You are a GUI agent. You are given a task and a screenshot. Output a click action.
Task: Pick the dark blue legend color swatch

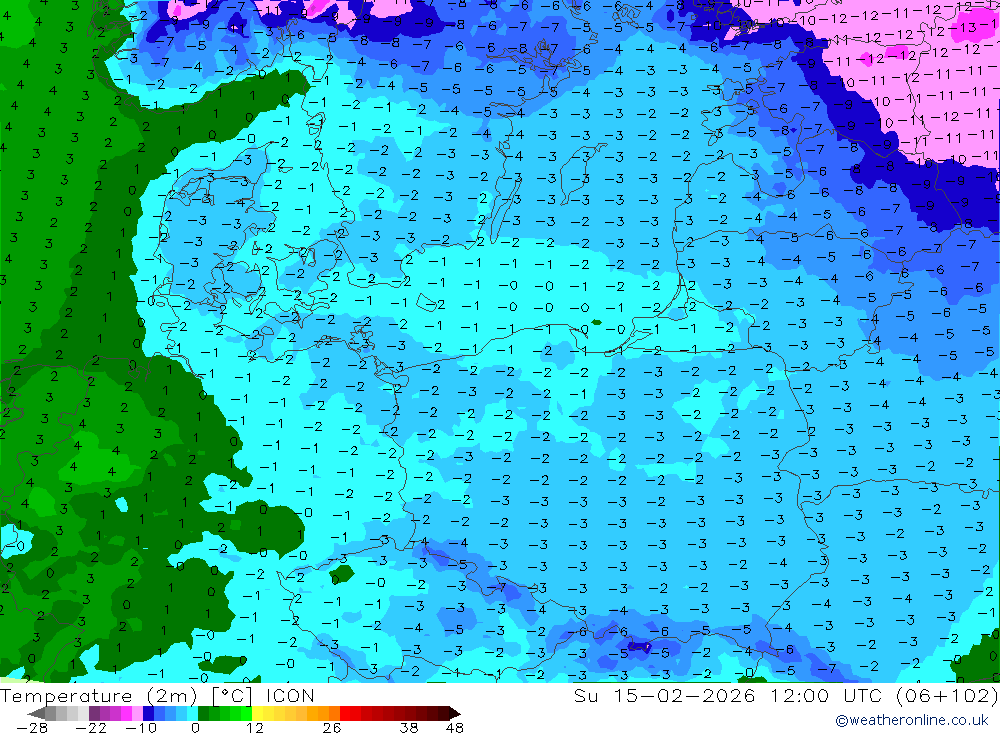pos(148,713)
